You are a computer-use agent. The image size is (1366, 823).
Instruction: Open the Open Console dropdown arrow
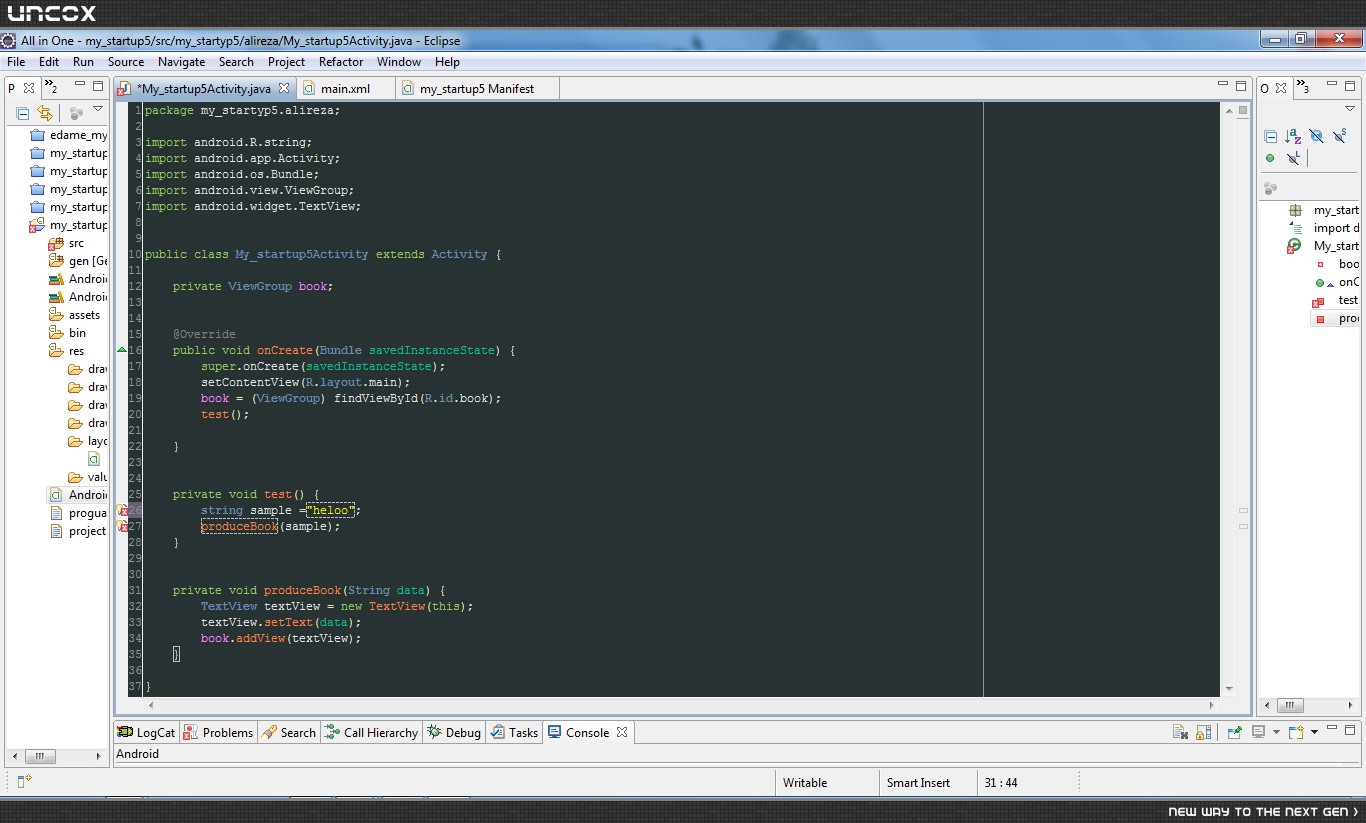click(1315, 733)
